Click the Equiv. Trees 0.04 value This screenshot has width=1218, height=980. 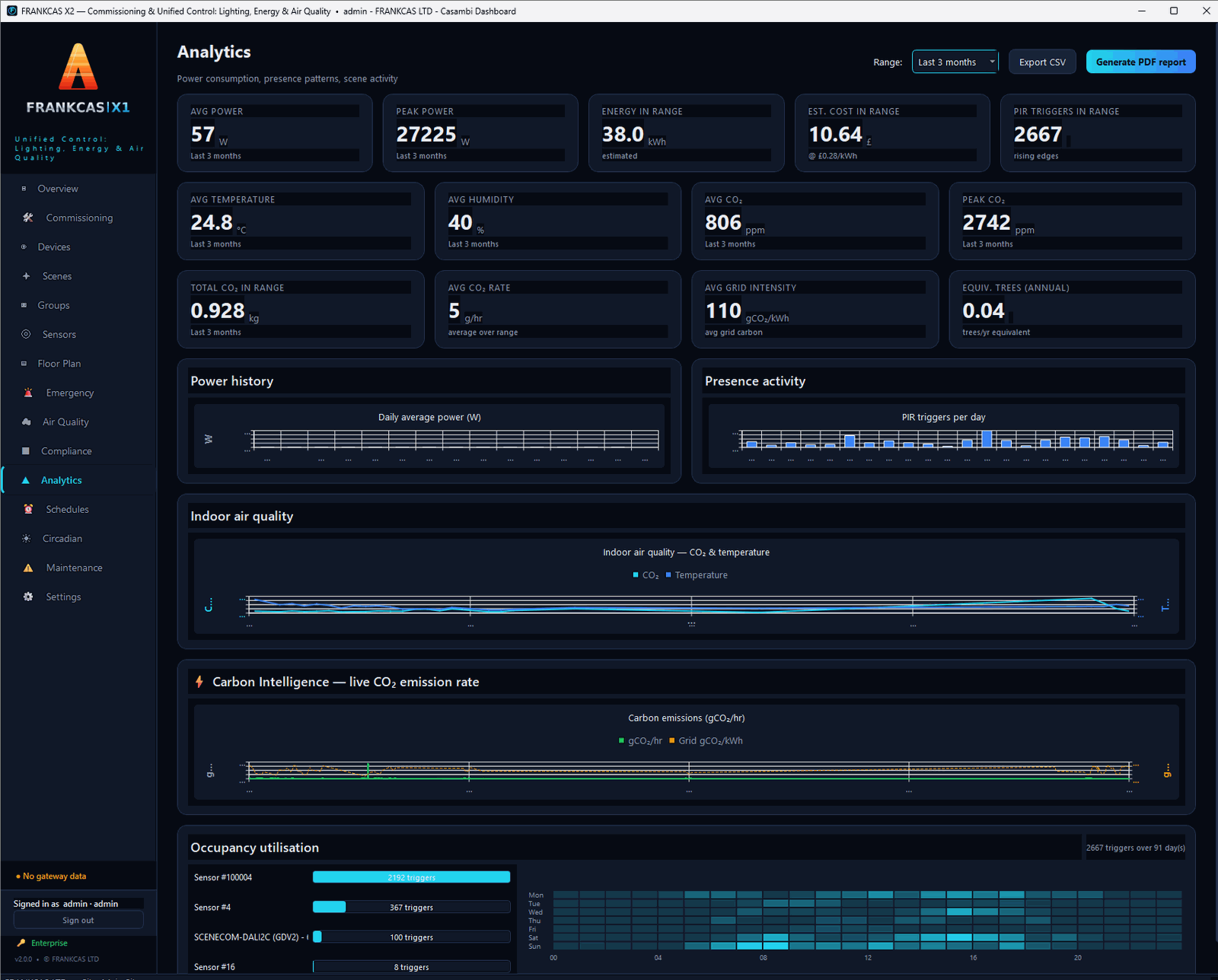(984, 311)
